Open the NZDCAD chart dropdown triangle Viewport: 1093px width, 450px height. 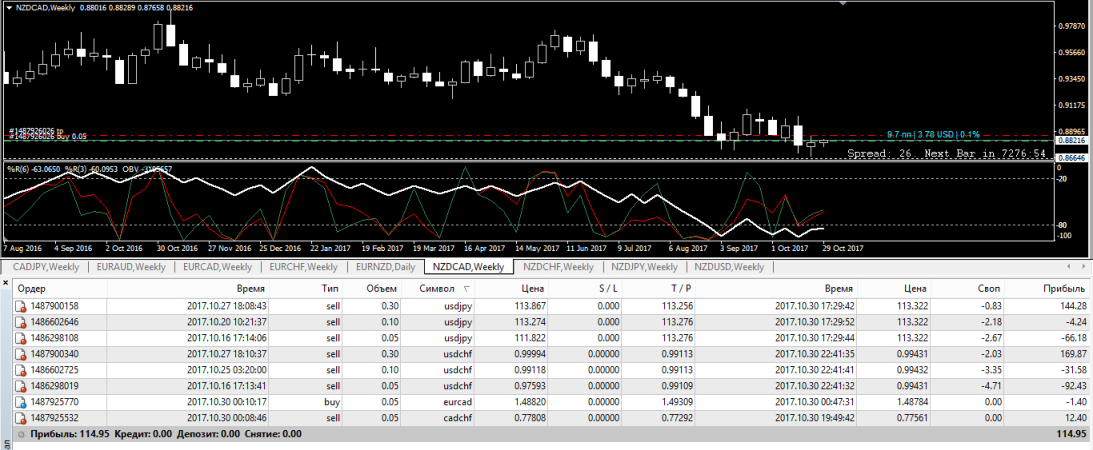(8, 7)
